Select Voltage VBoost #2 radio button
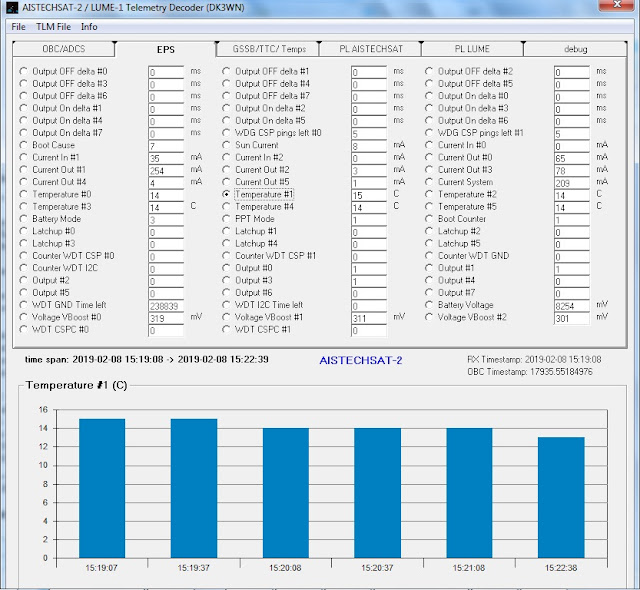This screenshot has height=590, width=640. click(429, 317)
